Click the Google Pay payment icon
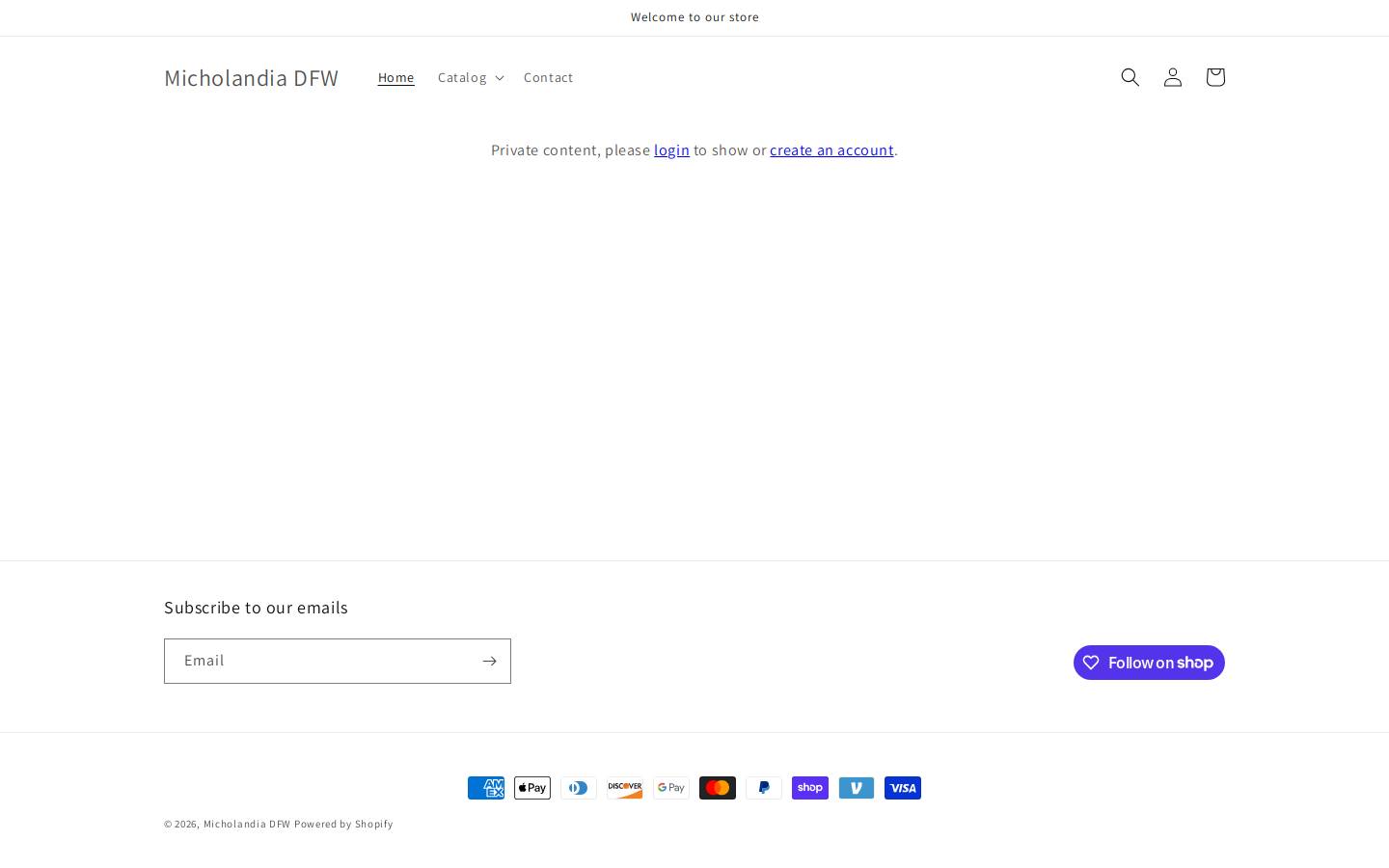The image size is (1389, 868). [671, 788]
